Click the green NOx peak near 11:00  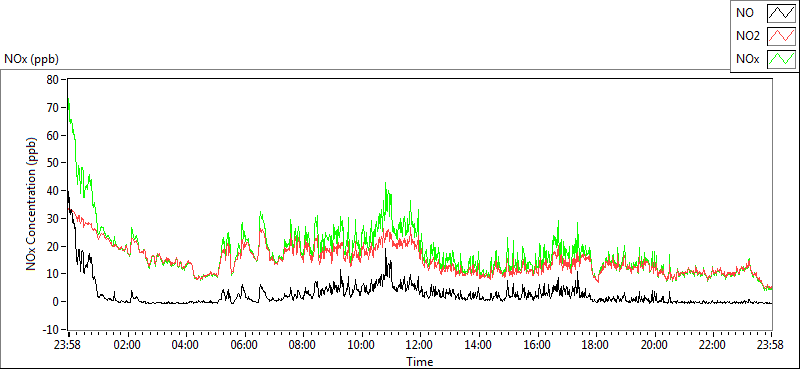point(386,183)
